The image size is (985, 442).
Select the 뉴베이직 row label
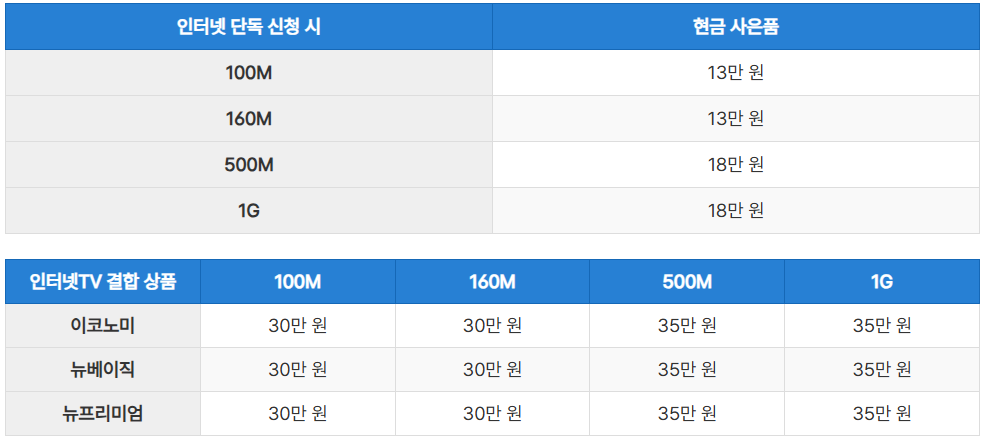(103, 370)
